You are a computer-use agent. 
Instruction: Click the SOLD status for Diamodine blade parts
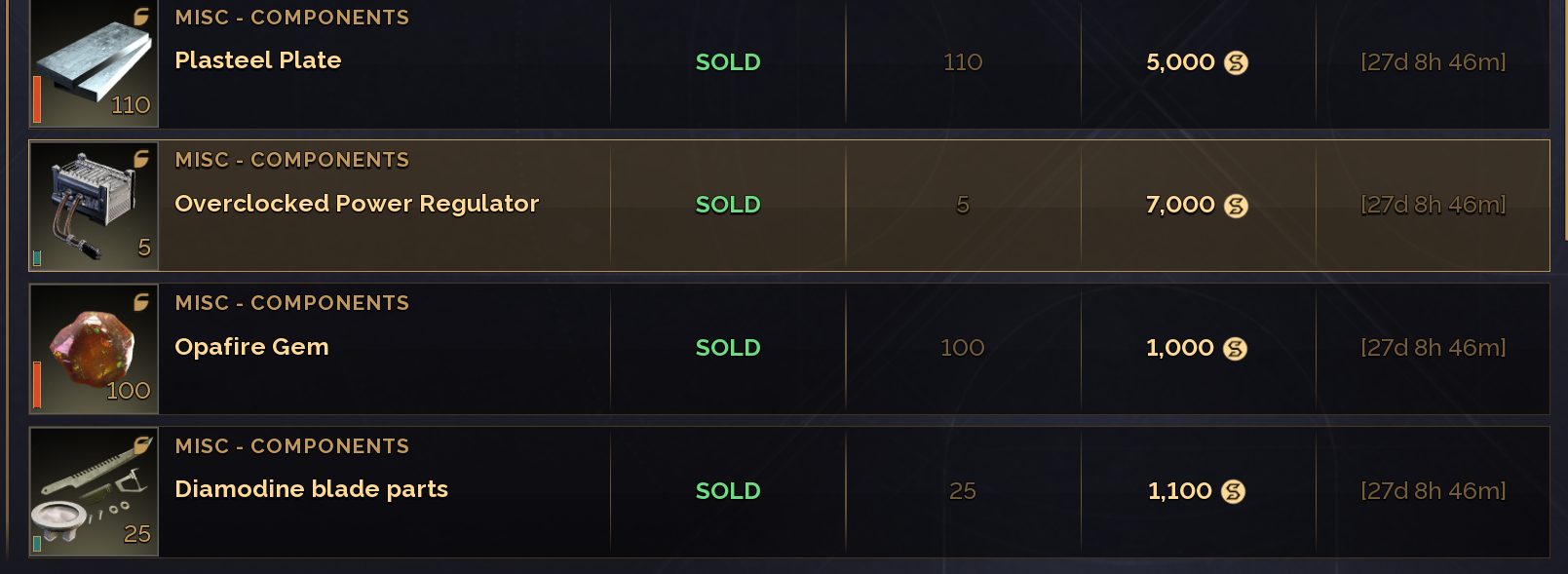click(x=728, y=491)
